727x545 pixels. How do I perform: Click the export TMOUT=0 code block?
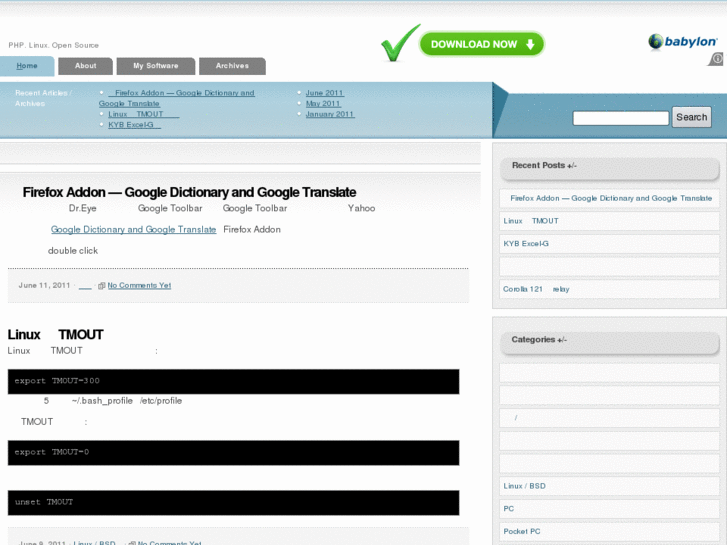coord(233,453)
